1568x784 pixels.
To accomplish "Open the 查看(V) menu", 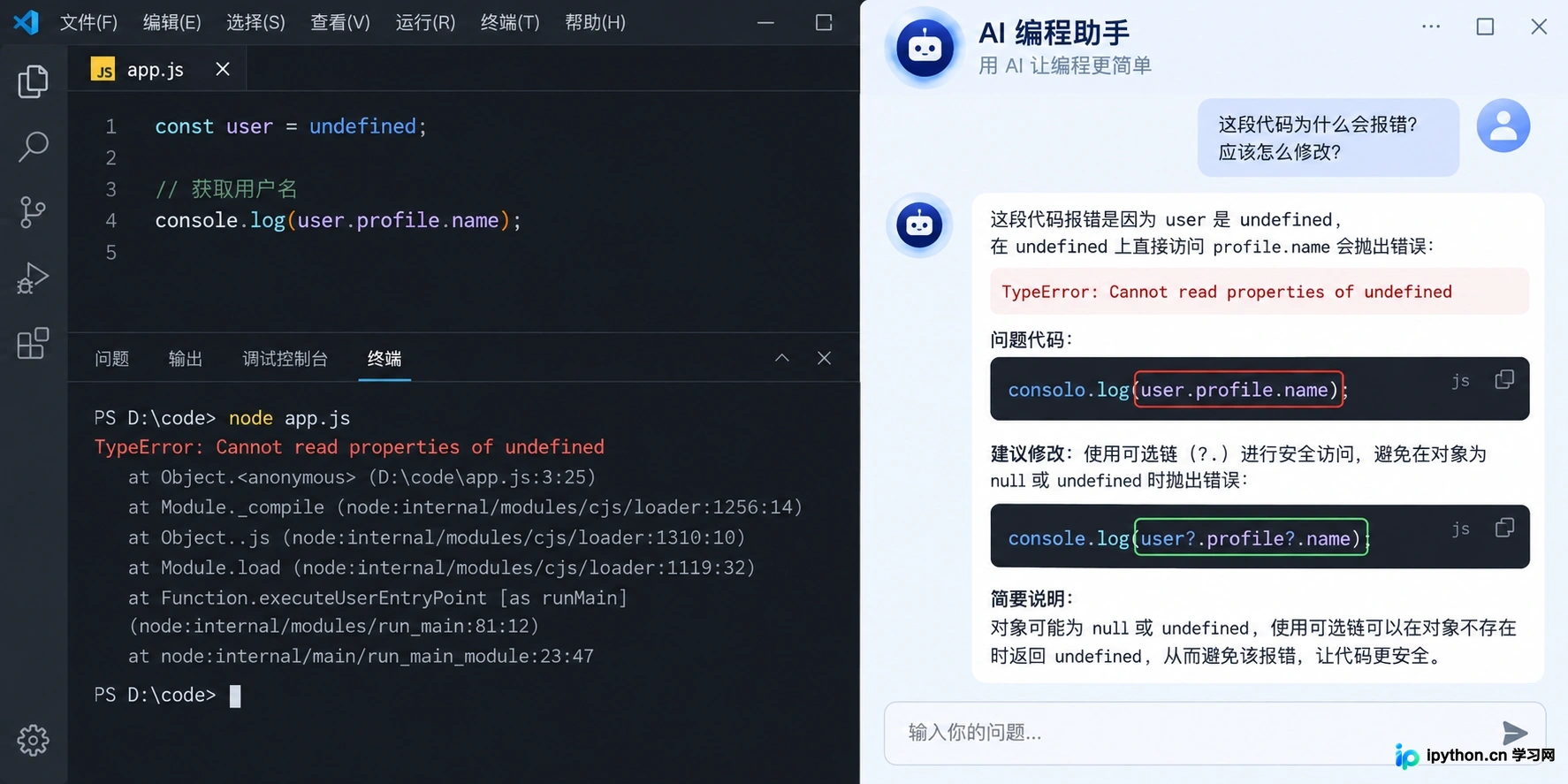I will 340,22.
